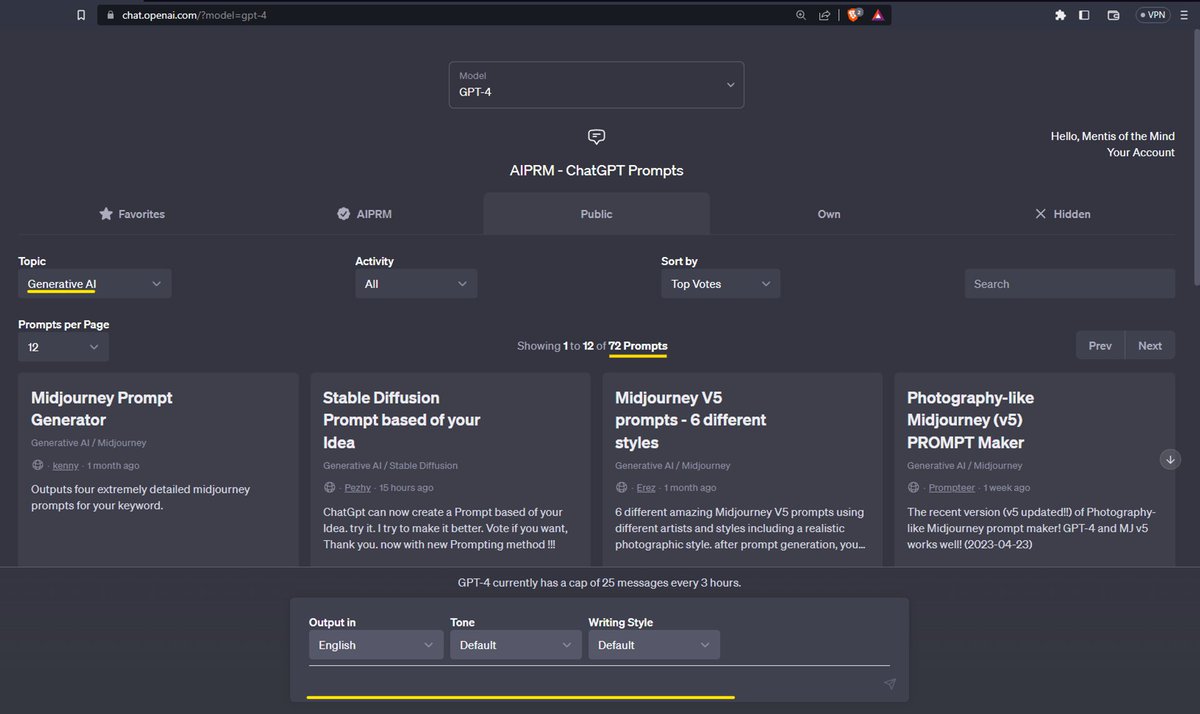Click the Brave Rewards triangle icon

pos(878,15)
